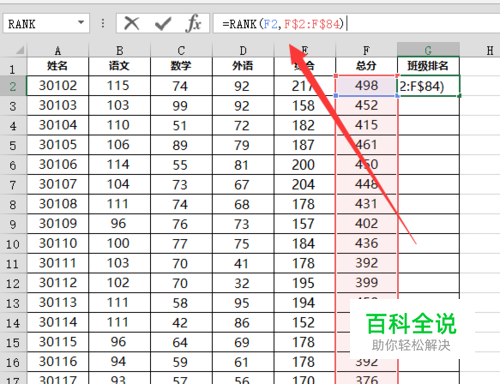Select column G header

[x=428, y=50]
